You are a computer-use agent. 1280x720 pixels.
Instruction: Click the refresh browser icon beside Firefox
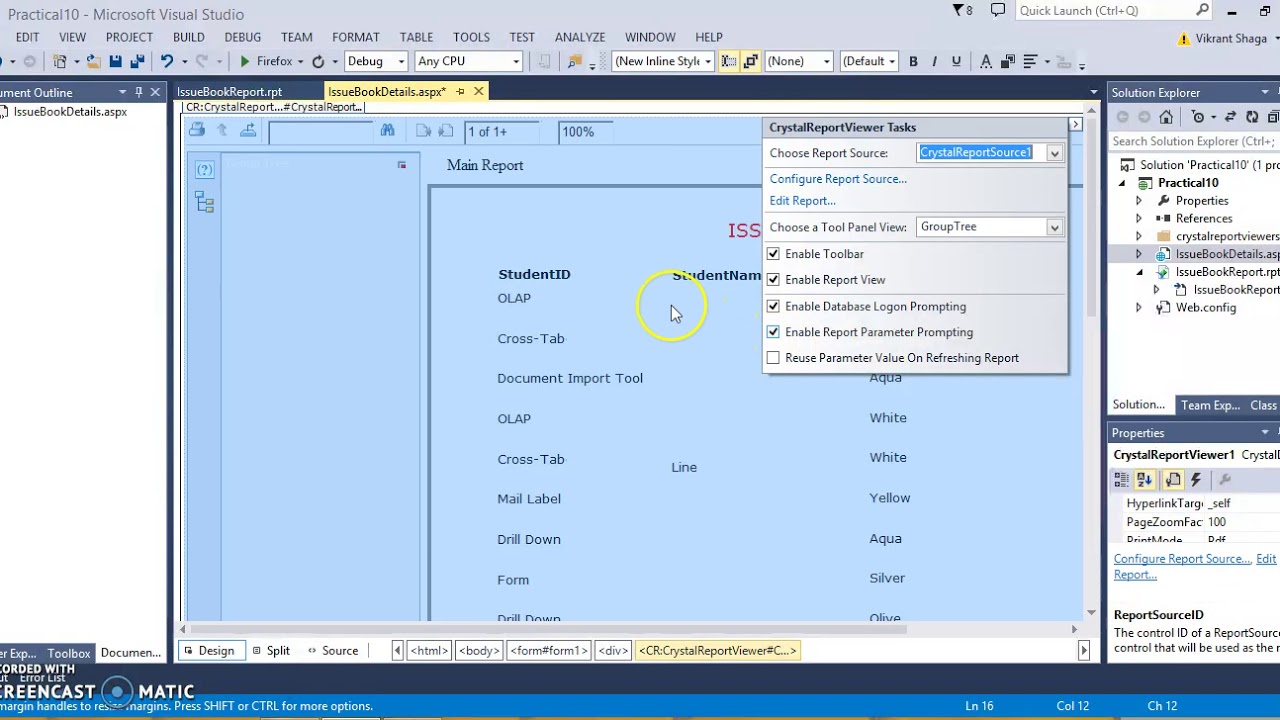click(x=318, y=62)
